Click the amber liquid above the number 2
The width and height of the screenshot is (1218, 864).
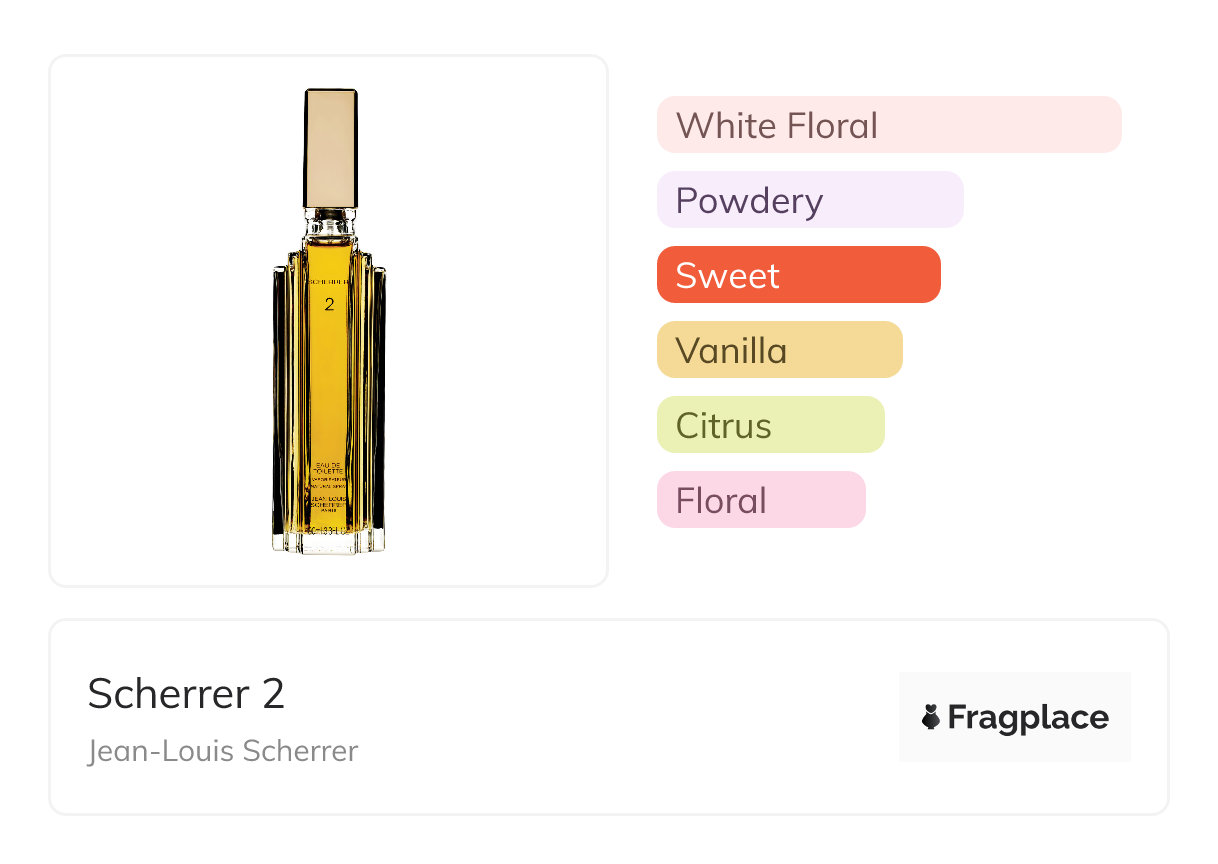coord(329,258)
